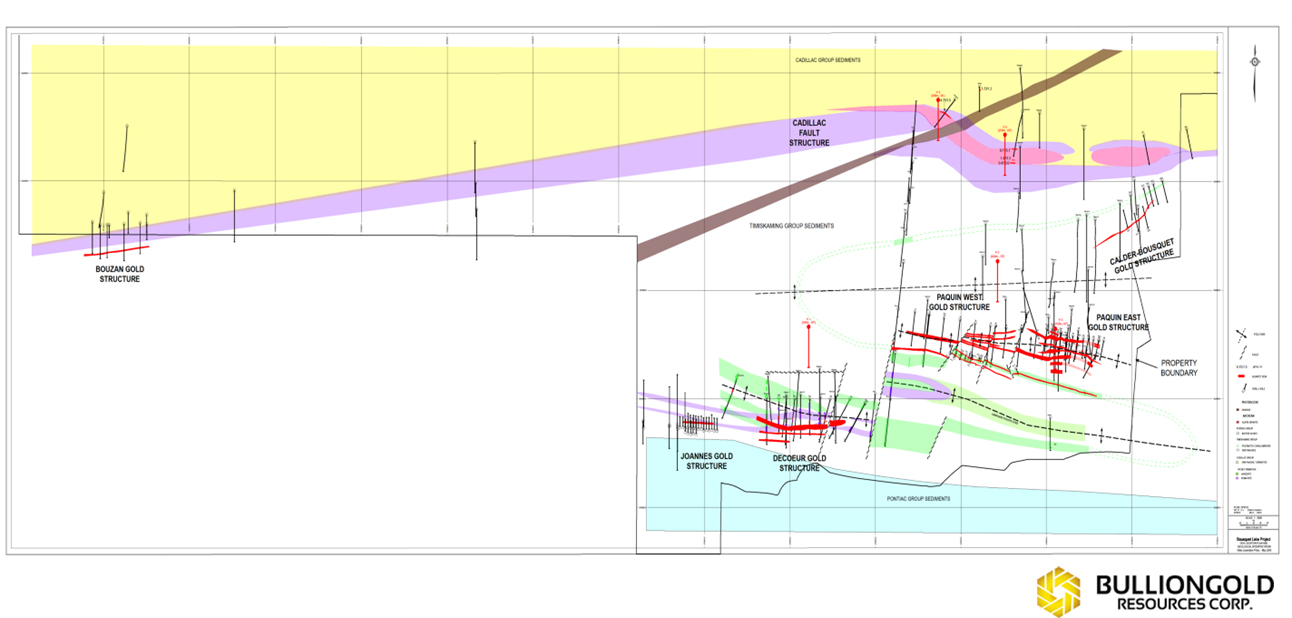
Task: Select the red drill marker near Decoeur structure
Action: tap(808, 345)
